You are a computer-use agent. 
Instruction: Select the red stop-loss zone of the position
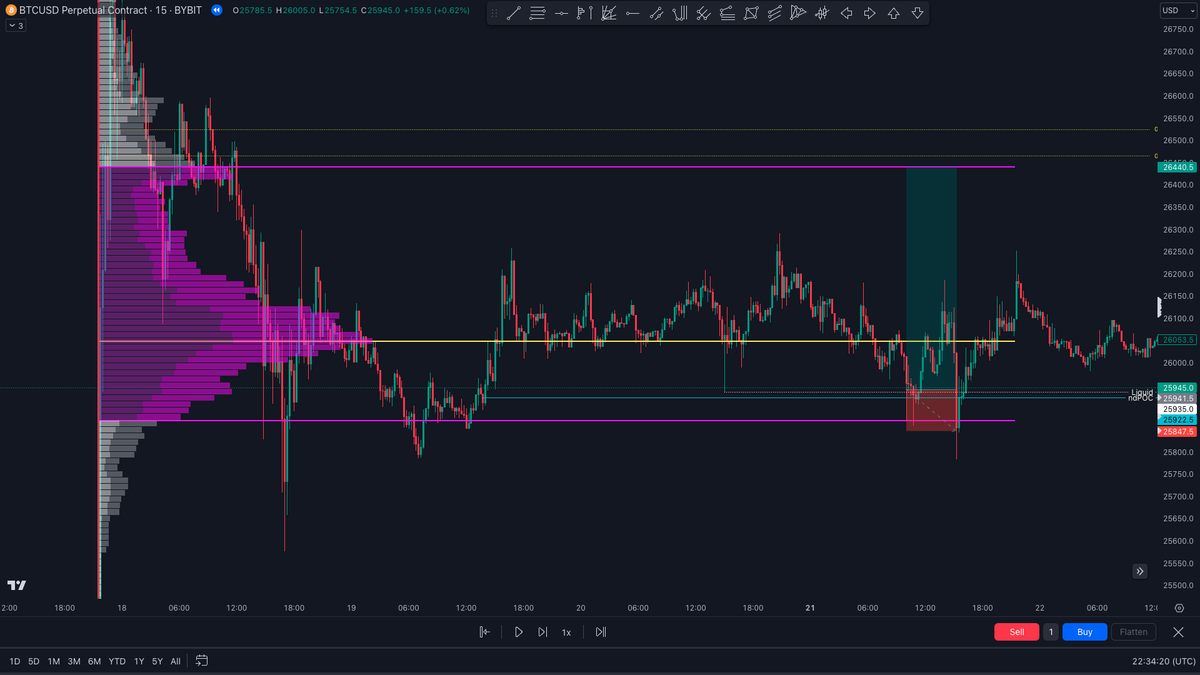pyautogui.click(x=931, y=410)
